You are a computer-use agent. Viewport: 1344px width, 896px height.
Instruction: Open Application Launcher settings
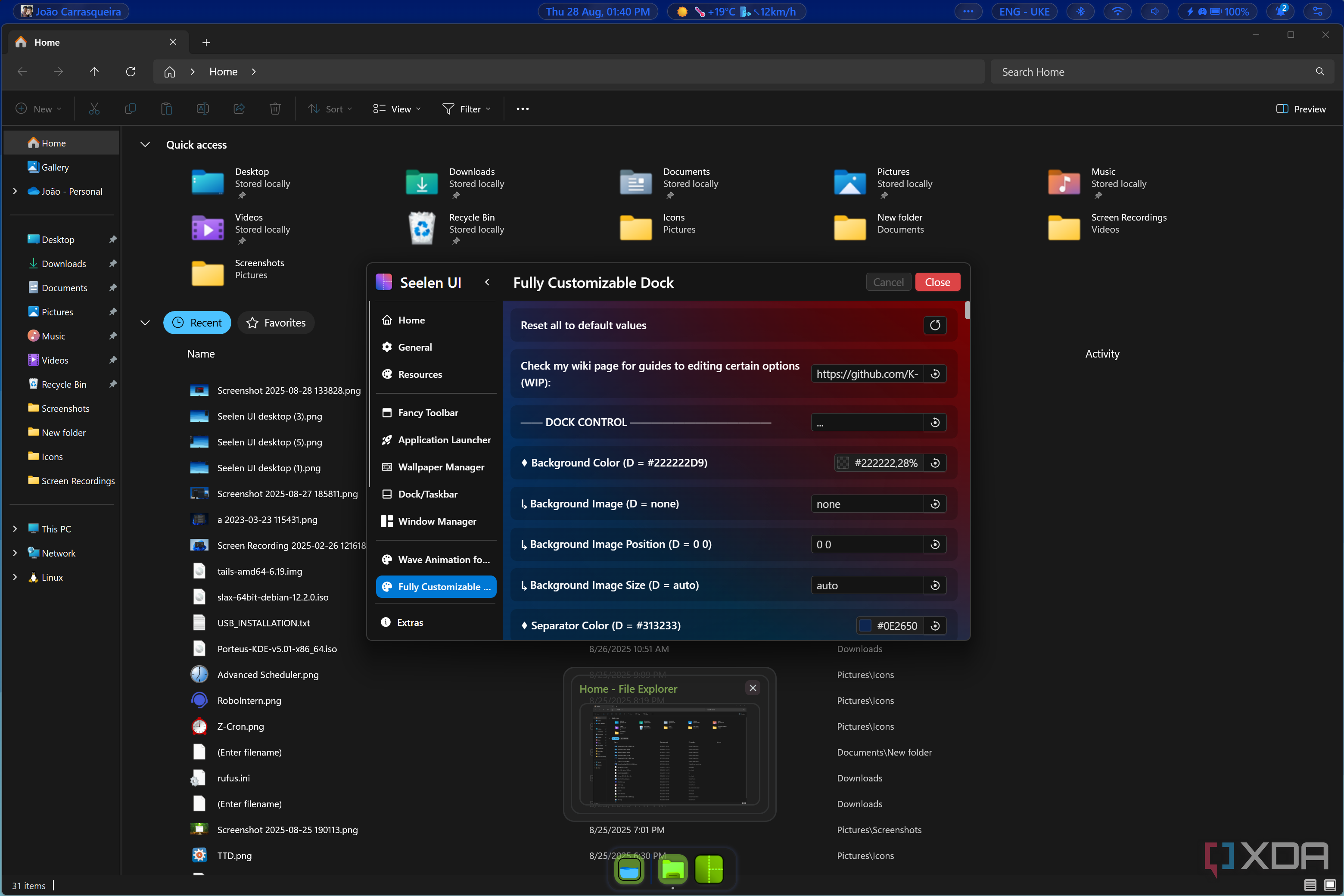[x=436, y=440]
